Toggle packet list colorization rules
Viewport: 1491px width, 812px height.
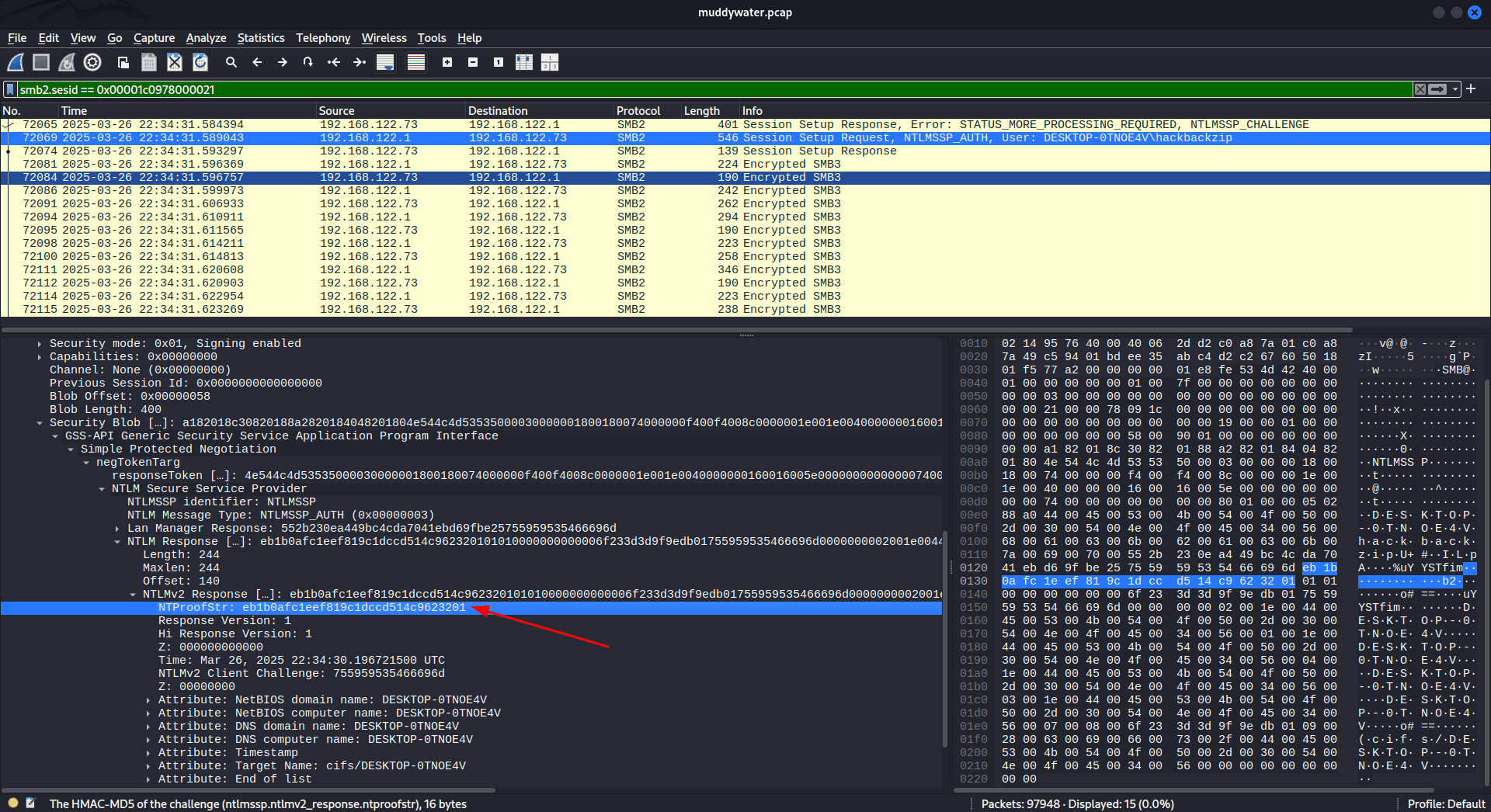pos(416,62)
